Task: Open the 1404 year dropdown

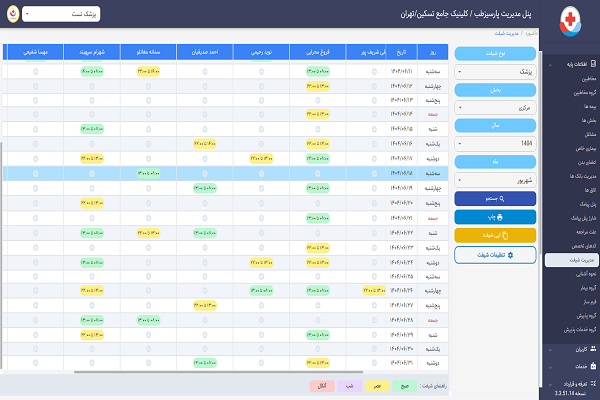Action: tap(495, 144)
